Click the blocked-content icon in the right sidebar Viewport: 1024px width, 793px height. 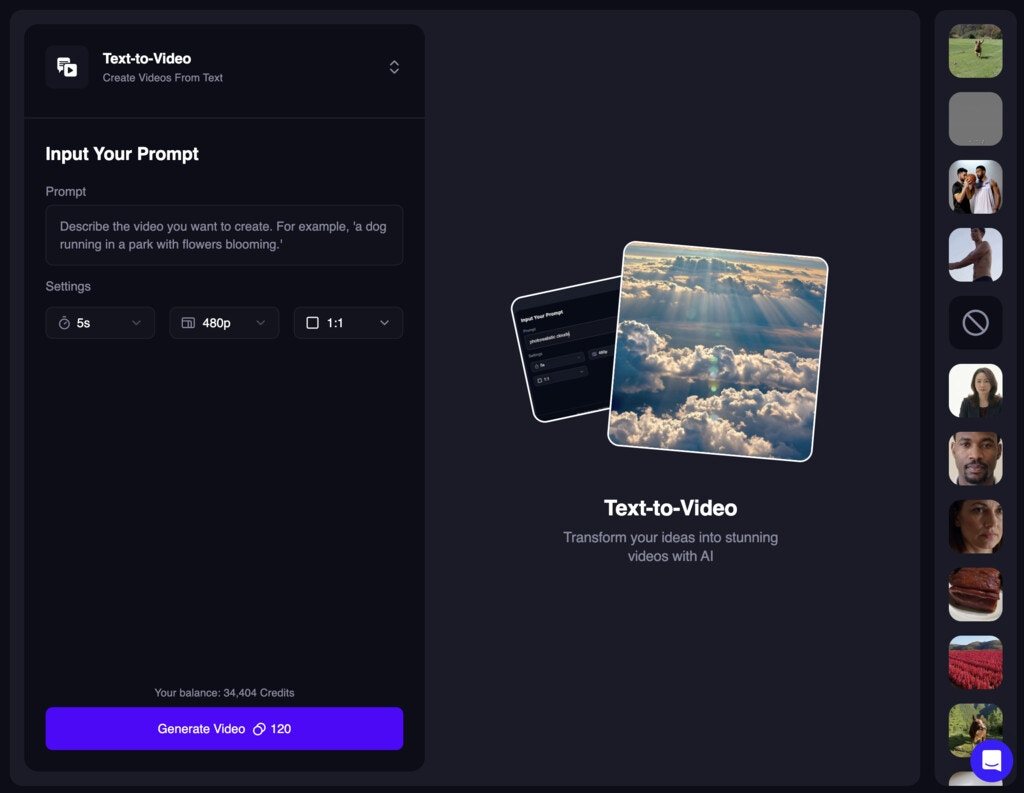pyautogui.click(x=975, y=322)
